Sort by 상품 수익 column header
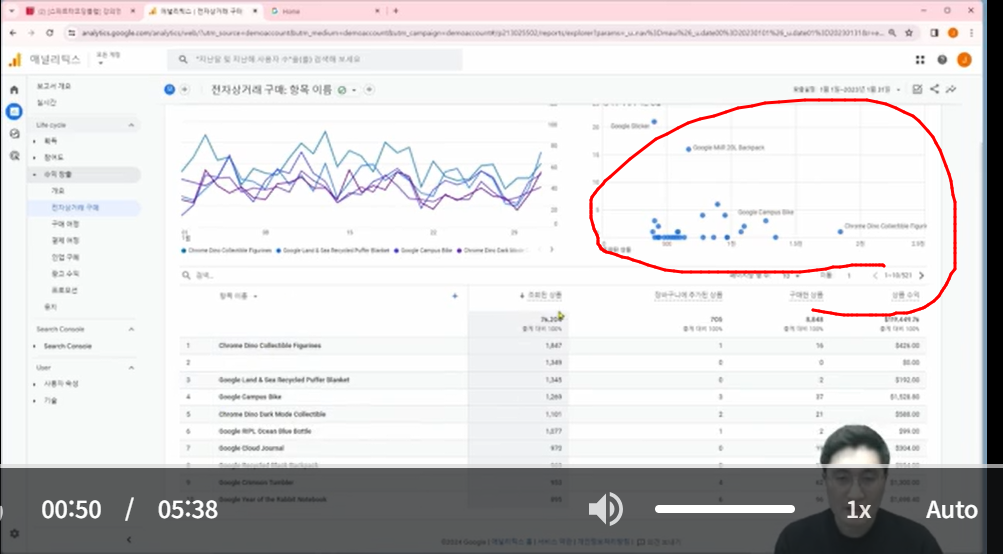 (x=906, y=296)
